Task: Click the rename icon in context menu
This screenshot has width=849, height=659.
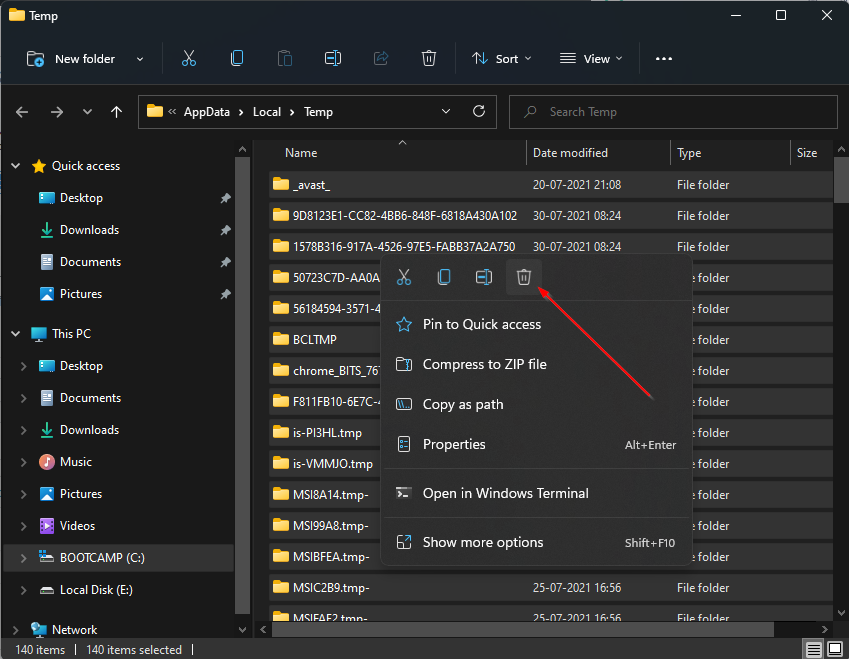Action: (x=484, y=277)
